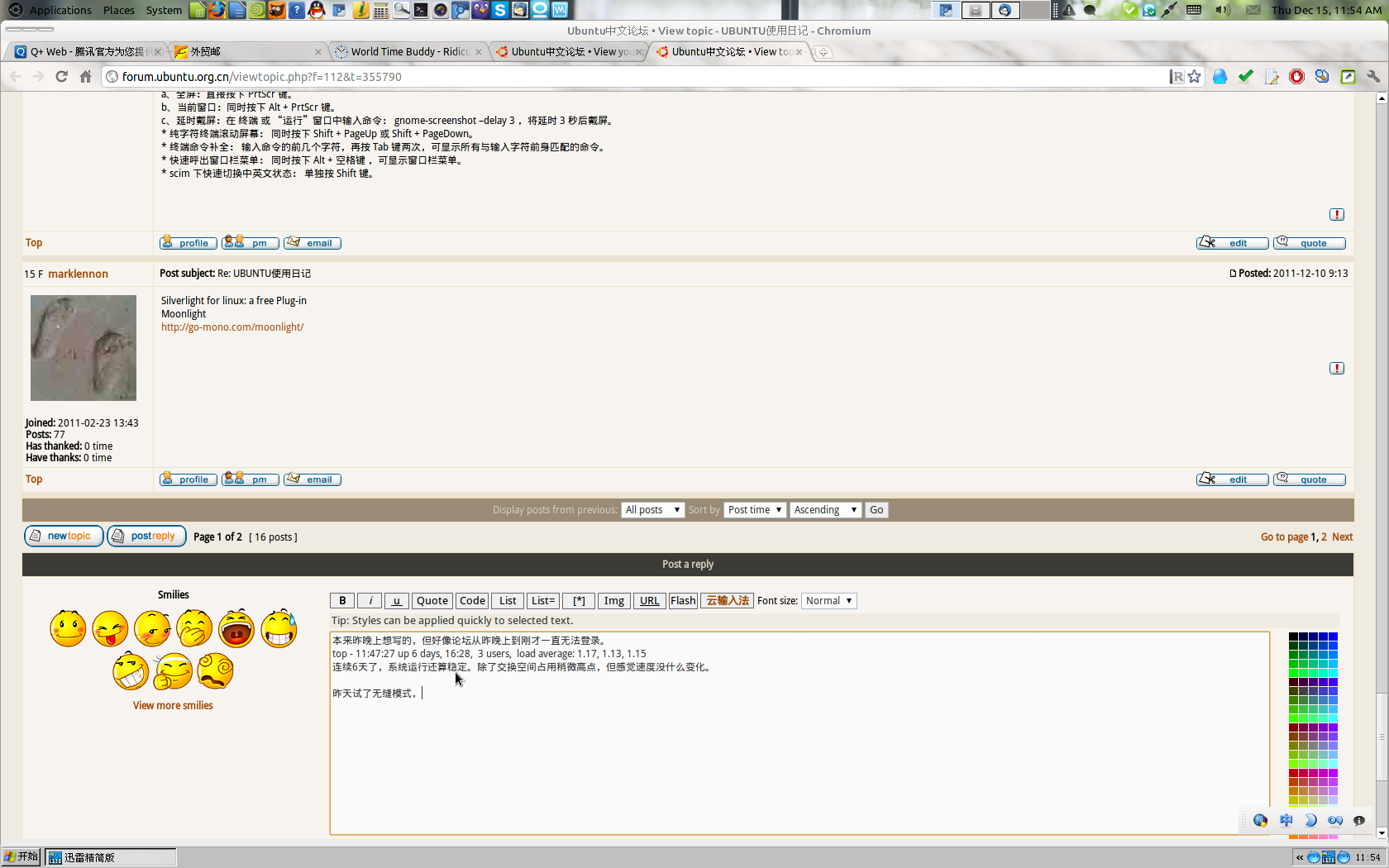Click the green checkmark extension icon
Viewport: 1389px width, 868px height.
coord(1246,76)
